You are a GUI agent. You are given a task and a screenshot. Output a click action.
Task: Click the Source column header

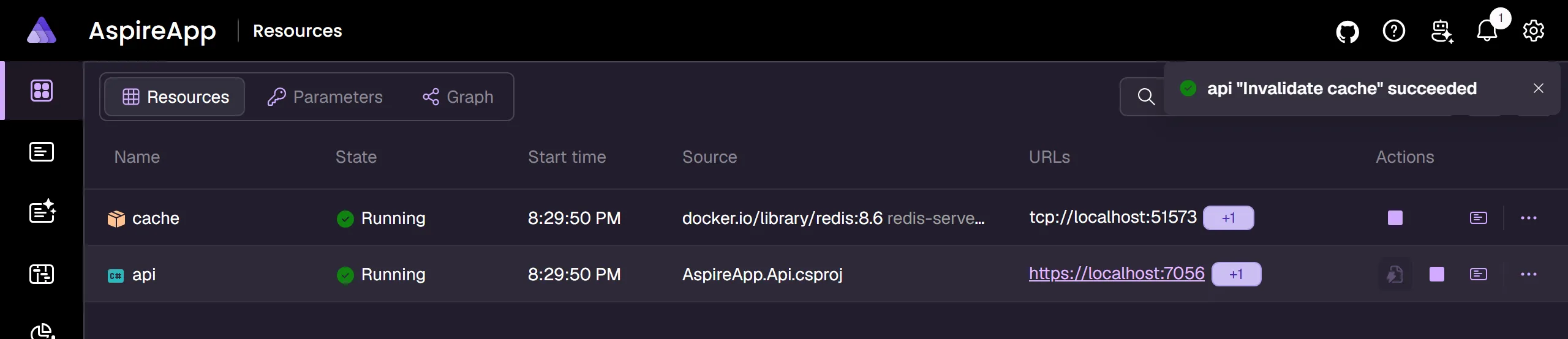click(710, 157)
